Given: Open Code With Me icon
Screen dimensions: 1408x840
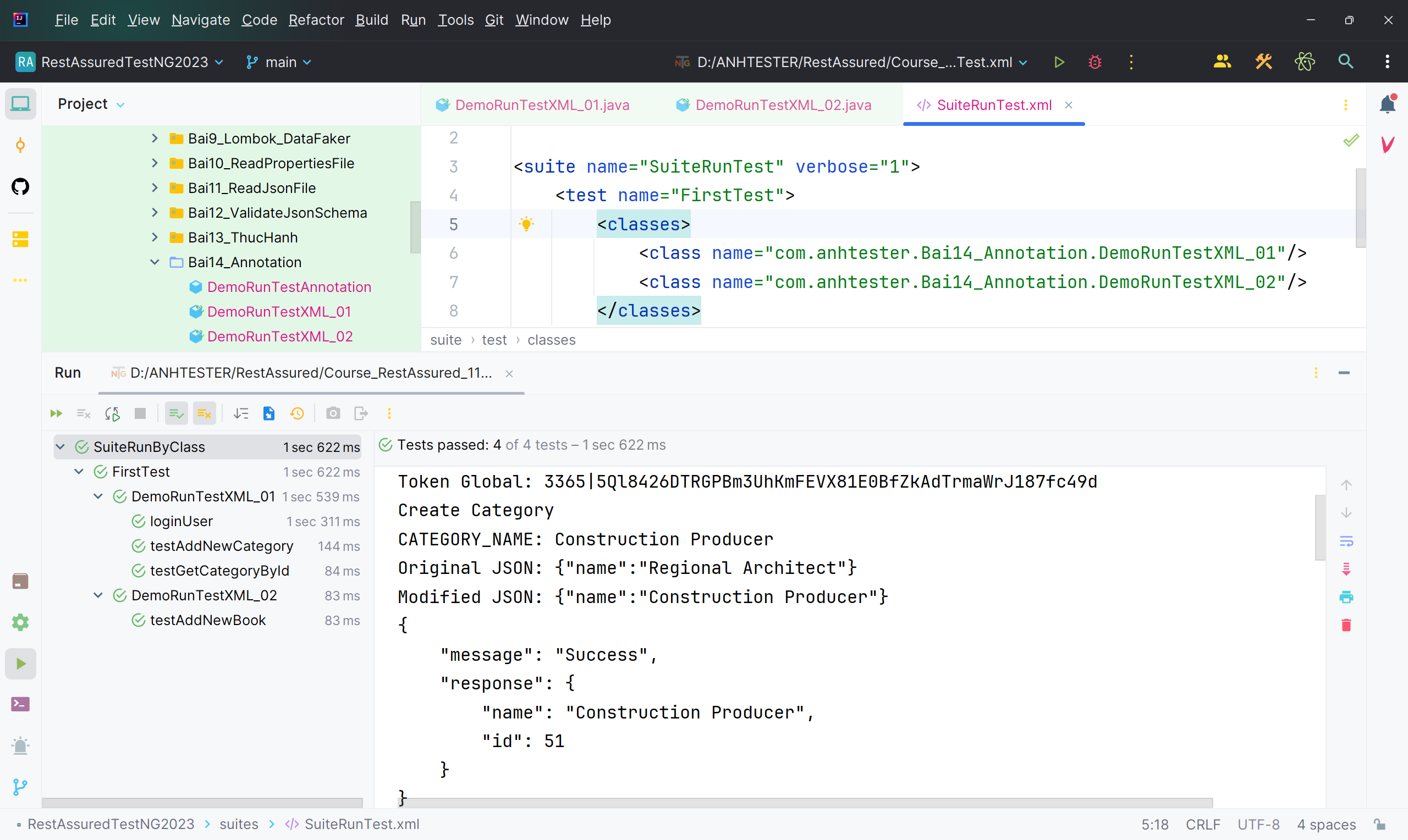Looking at the screenshot, I should point(1222,62).
